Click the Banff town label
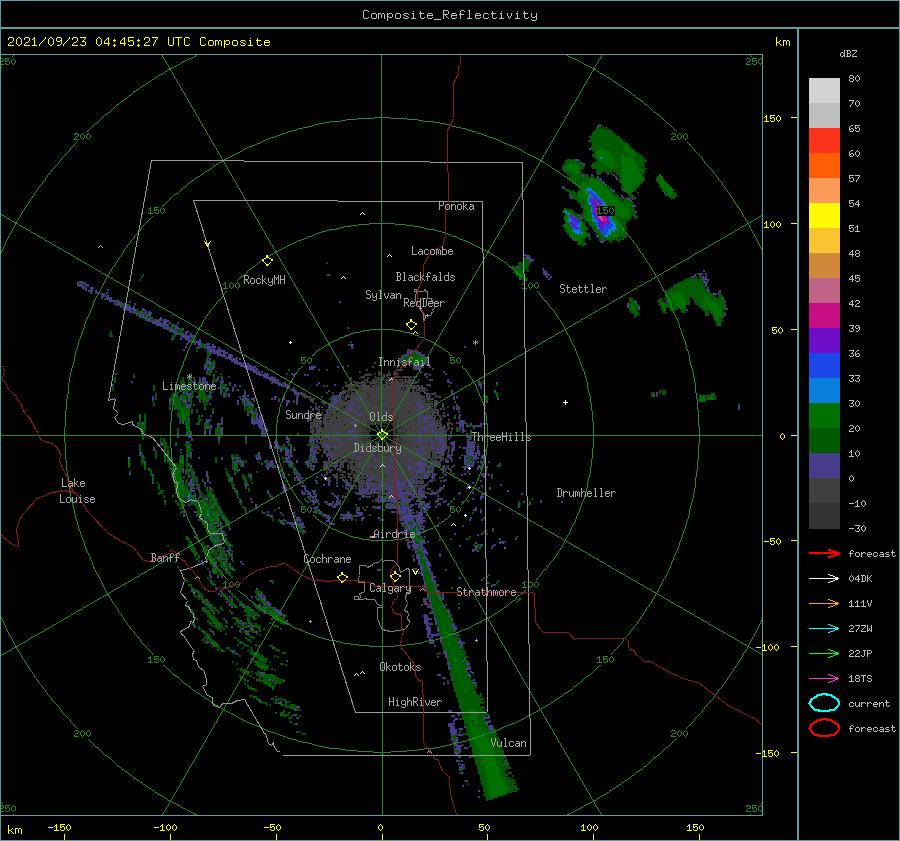The height and width of the screenshot is (841, 900). click(165, 557)
